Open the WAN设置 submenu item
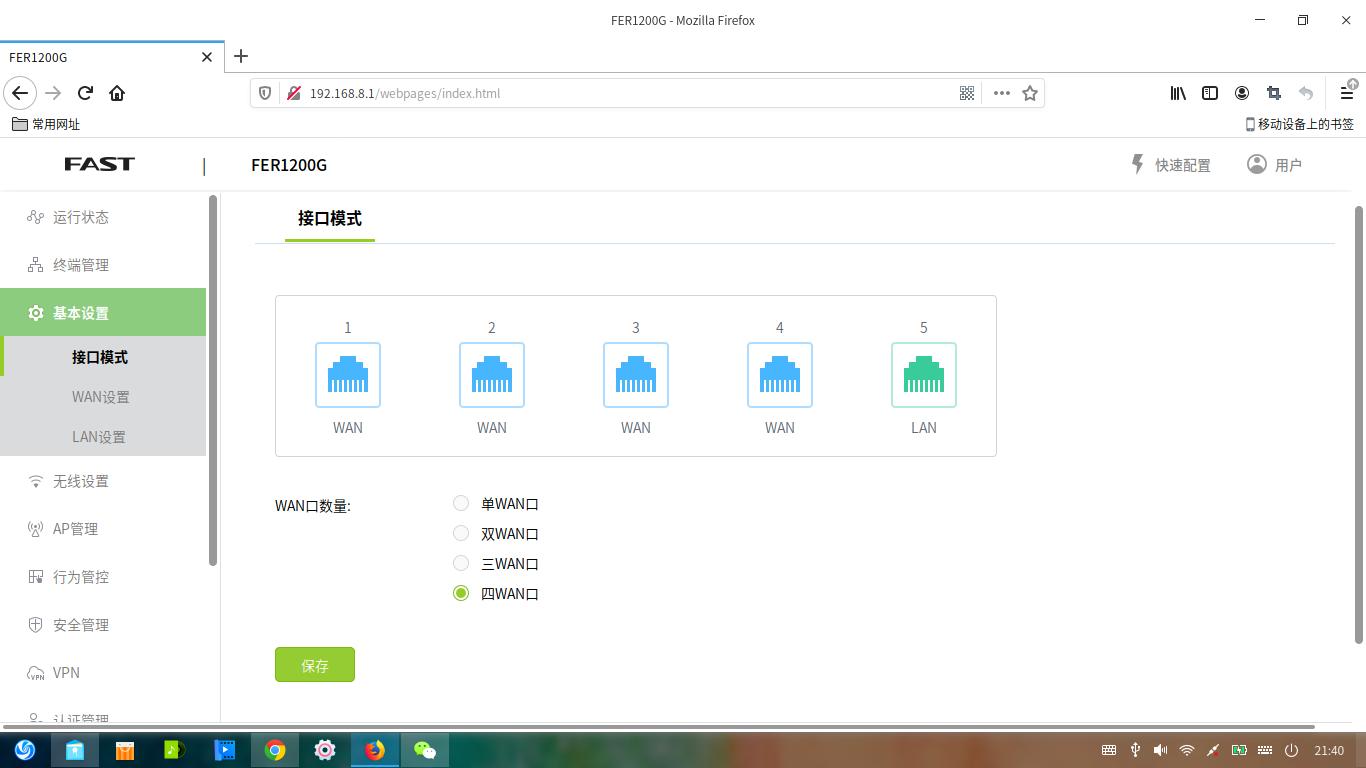 click(x=101, y=397)
